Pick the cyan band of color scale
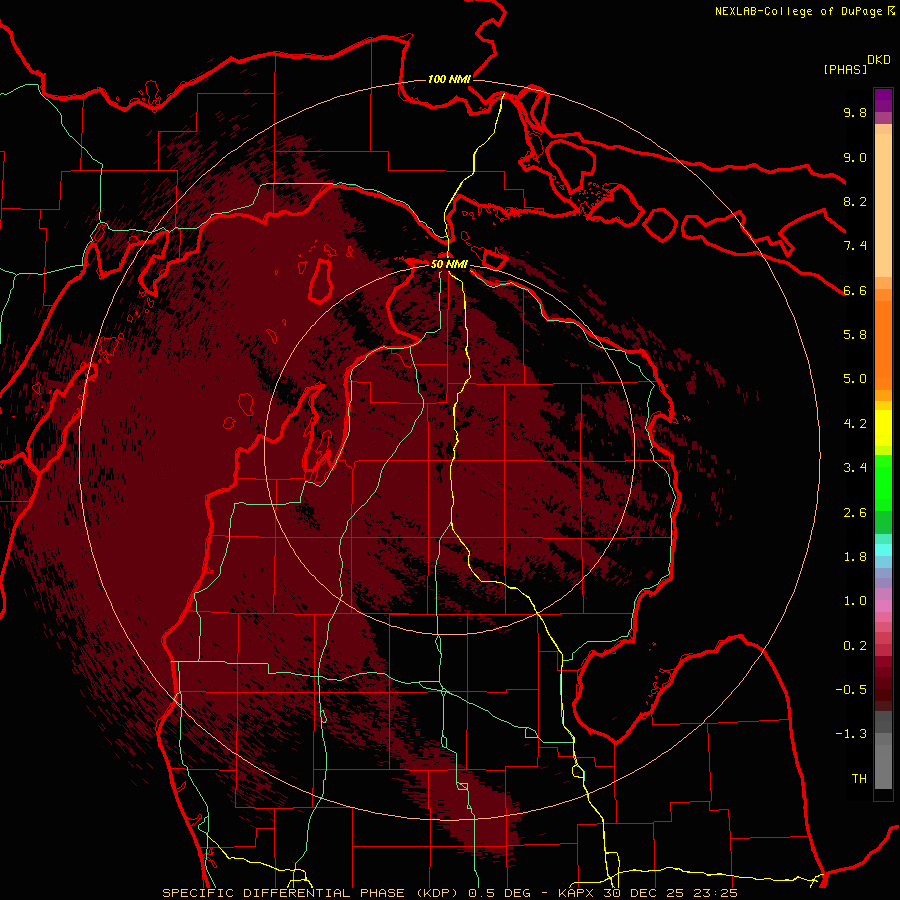The width and height of the screenshot is (900, 900). pos(883,550)
